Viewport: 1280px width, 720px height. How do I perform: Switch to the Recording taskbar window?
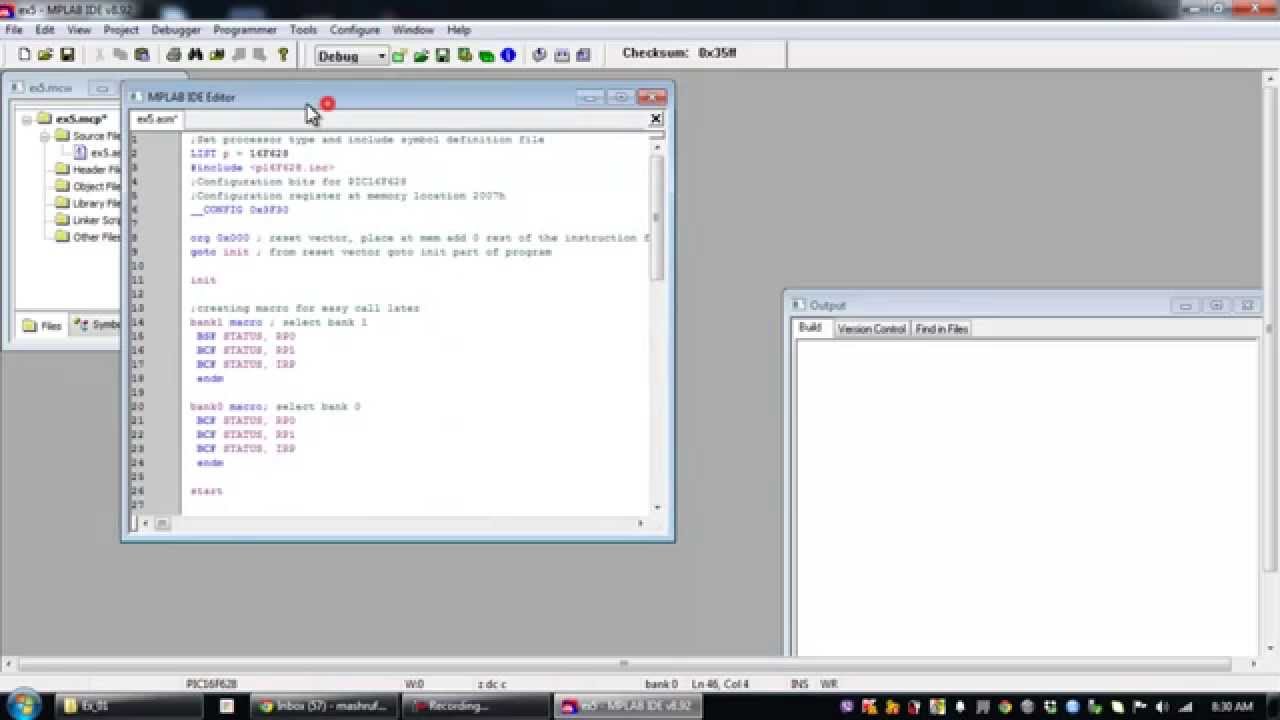(476, 706)
